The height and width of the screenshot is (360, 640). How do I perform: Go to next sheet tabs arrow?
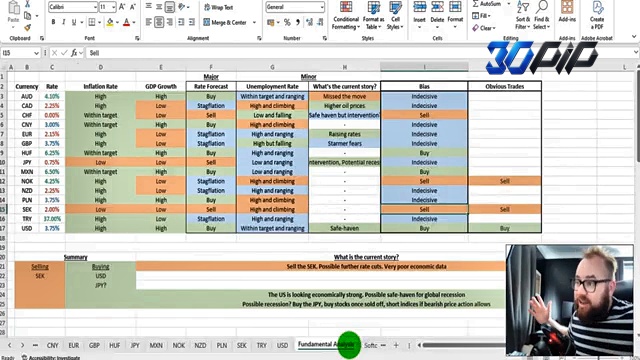click(22, 345)
